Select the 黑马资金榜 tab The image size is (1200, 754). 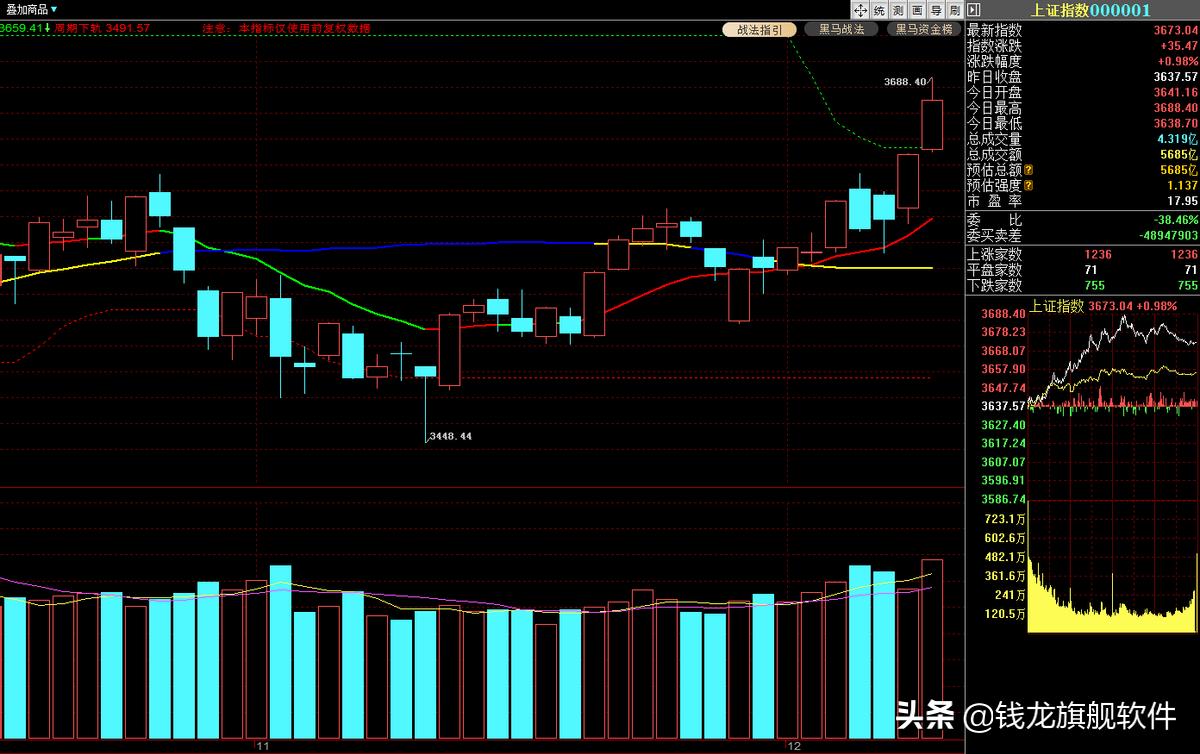point(924,30)
